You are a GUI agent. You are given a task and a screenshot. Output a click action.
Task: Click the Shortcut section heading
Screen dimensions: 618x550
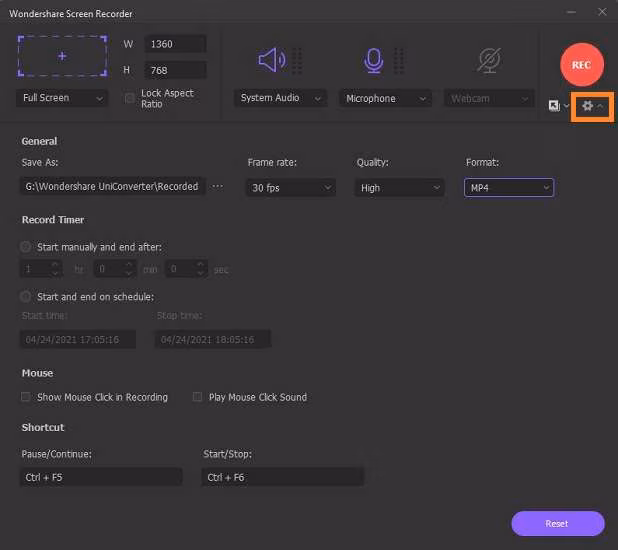click(x=43, y=427)
